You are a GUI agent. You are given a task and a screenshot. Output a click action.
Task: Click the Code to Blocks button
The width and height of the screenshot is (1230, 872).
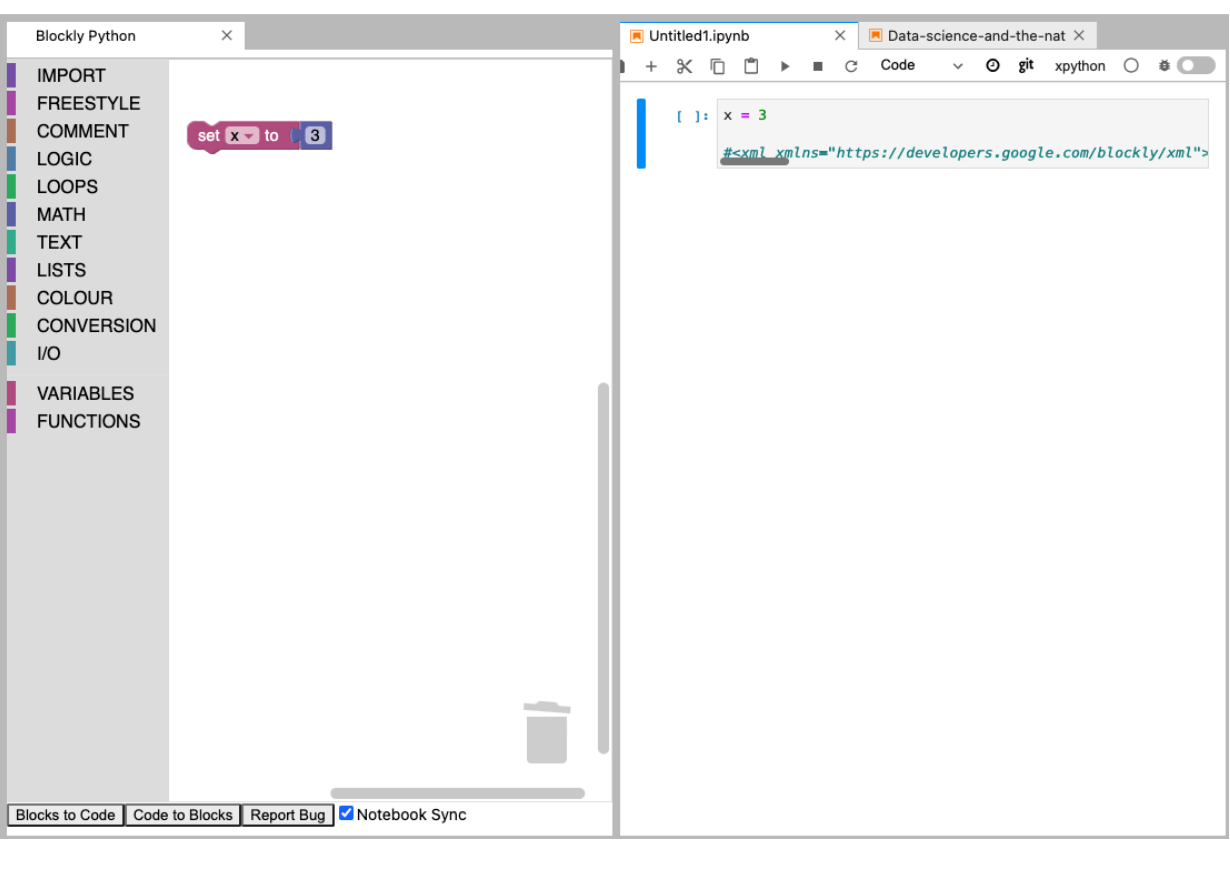(x=183, y=815)
